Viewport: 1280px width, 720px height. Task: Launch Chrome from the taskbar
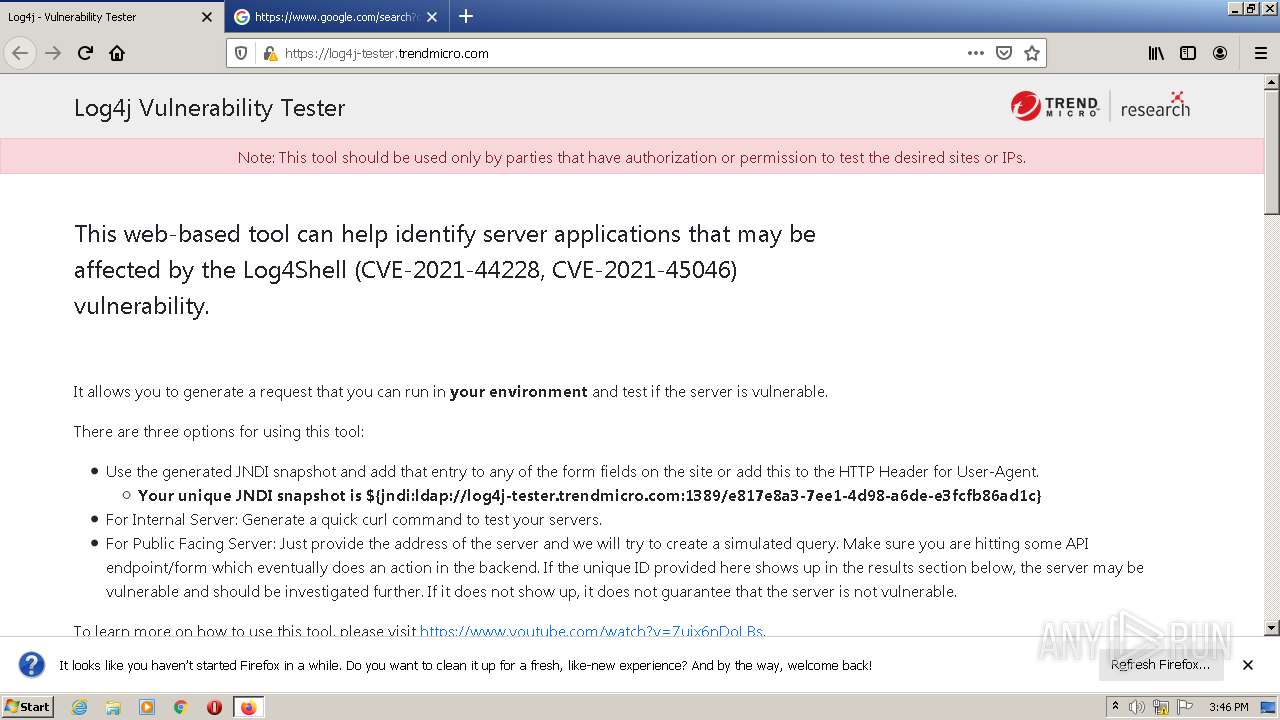click(x=181, y=707)
